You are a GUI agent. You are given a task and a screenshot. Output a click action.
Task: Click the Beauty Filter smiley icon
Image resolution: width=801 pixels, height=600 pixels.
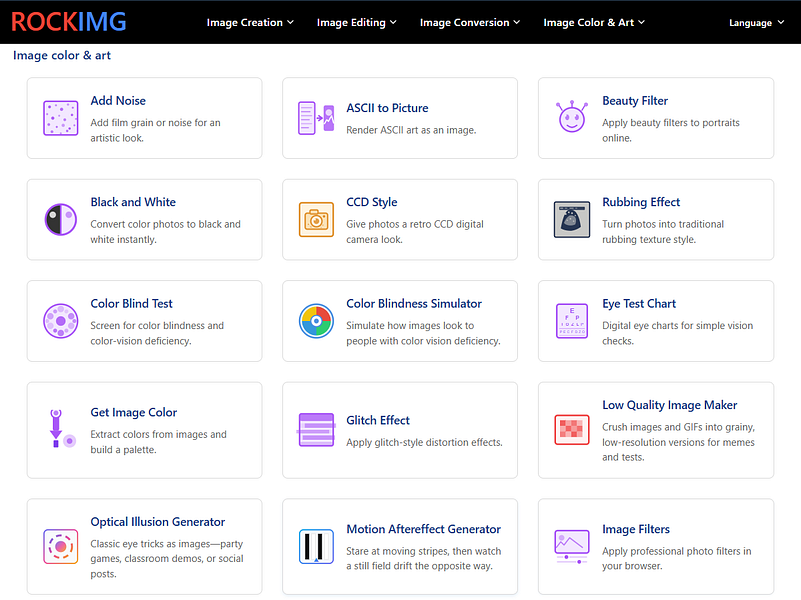(572, 117)
